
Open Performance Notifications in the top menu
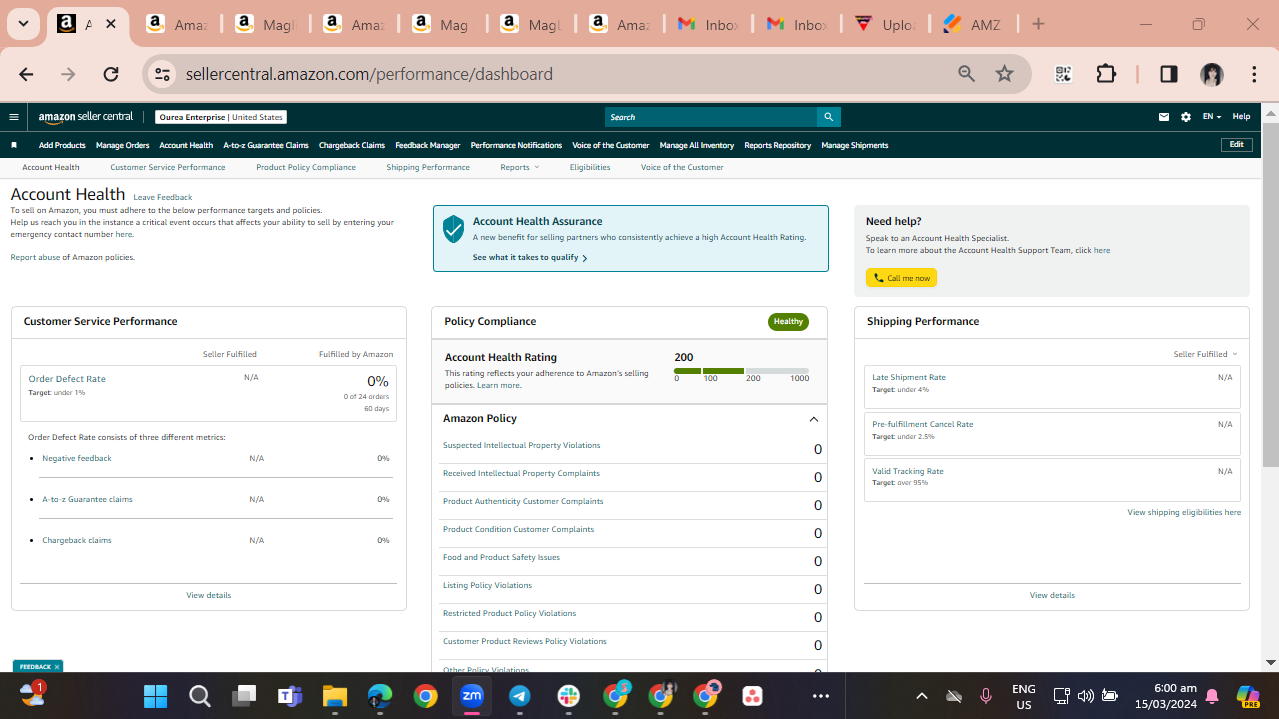[516, 145]
